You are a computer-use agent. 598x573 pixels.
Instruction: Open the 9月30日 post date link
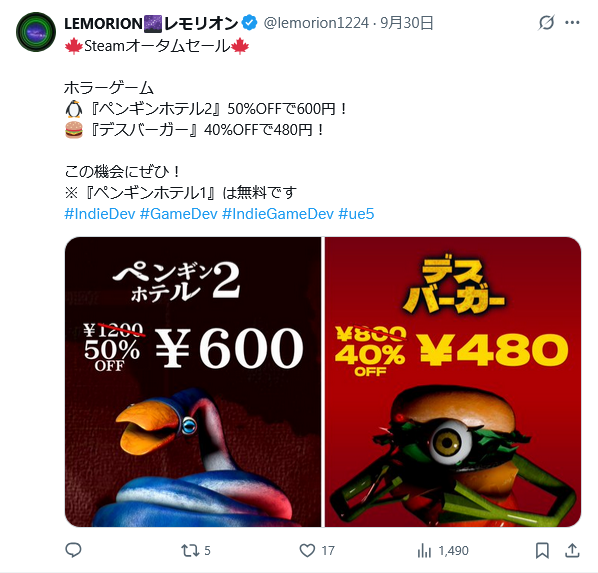click(x=407, y=23)
